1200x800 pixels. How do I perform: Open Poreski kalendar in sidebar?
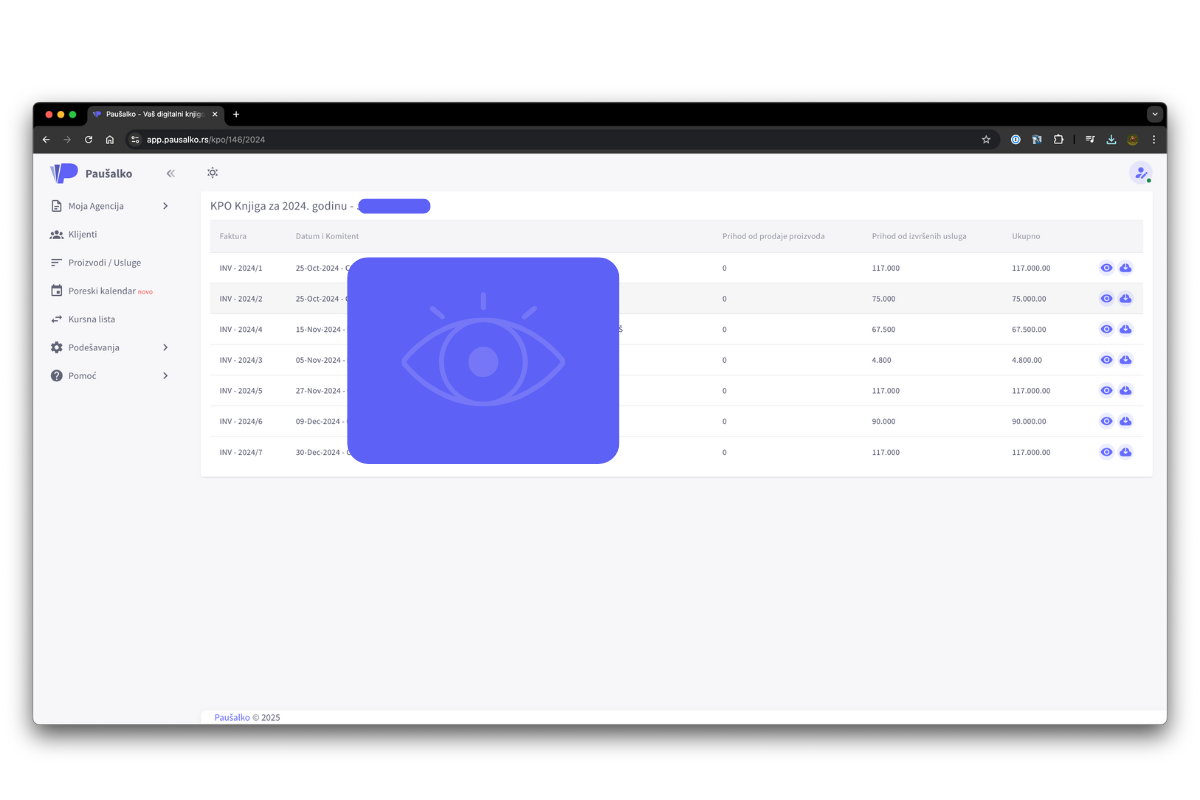101,291
